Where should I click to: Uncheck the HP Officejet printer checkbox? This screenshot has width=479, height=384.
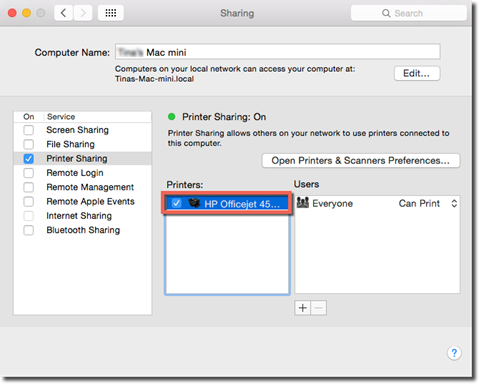pos(176,203)
